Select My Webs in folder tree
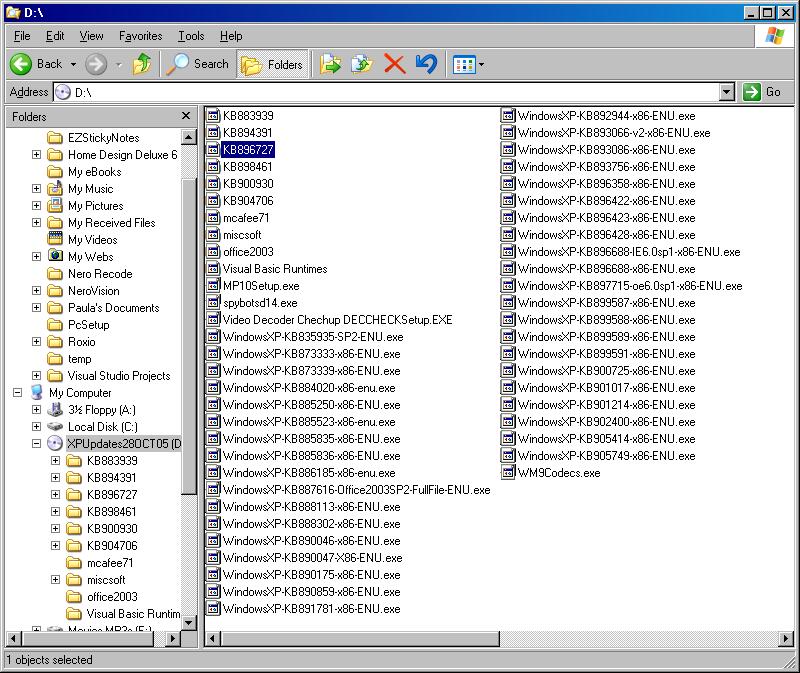800x673 pixels. point(90,257)
